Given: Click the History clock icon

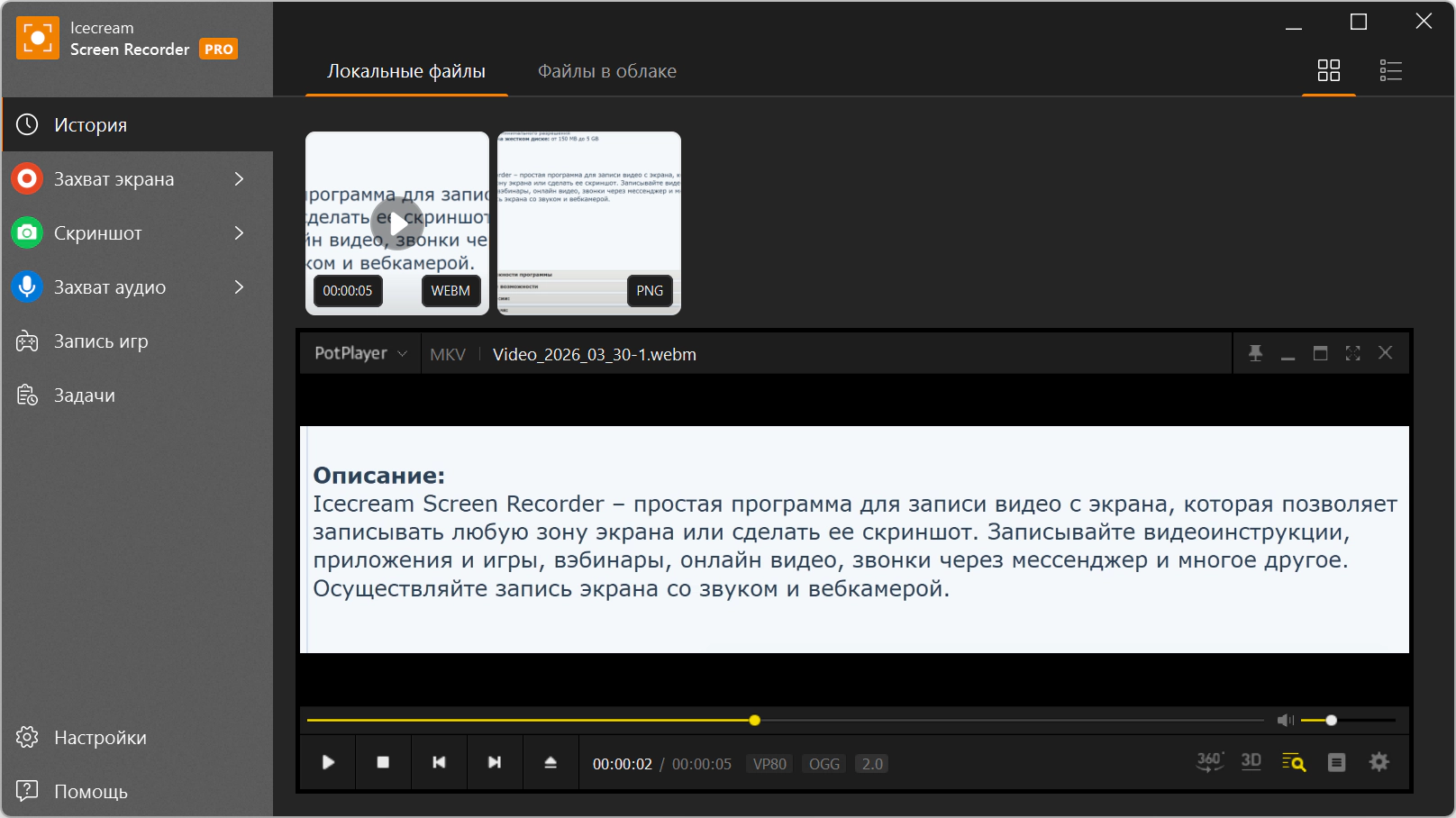Looking at the screenshot, I should 27,124.
